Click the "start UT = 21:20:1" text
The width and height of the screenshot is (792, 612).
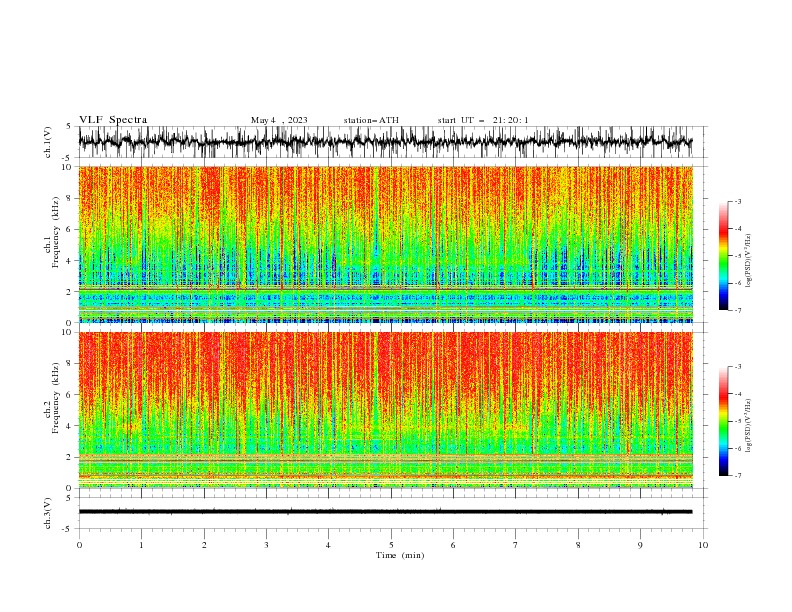[x=483, y=120]
